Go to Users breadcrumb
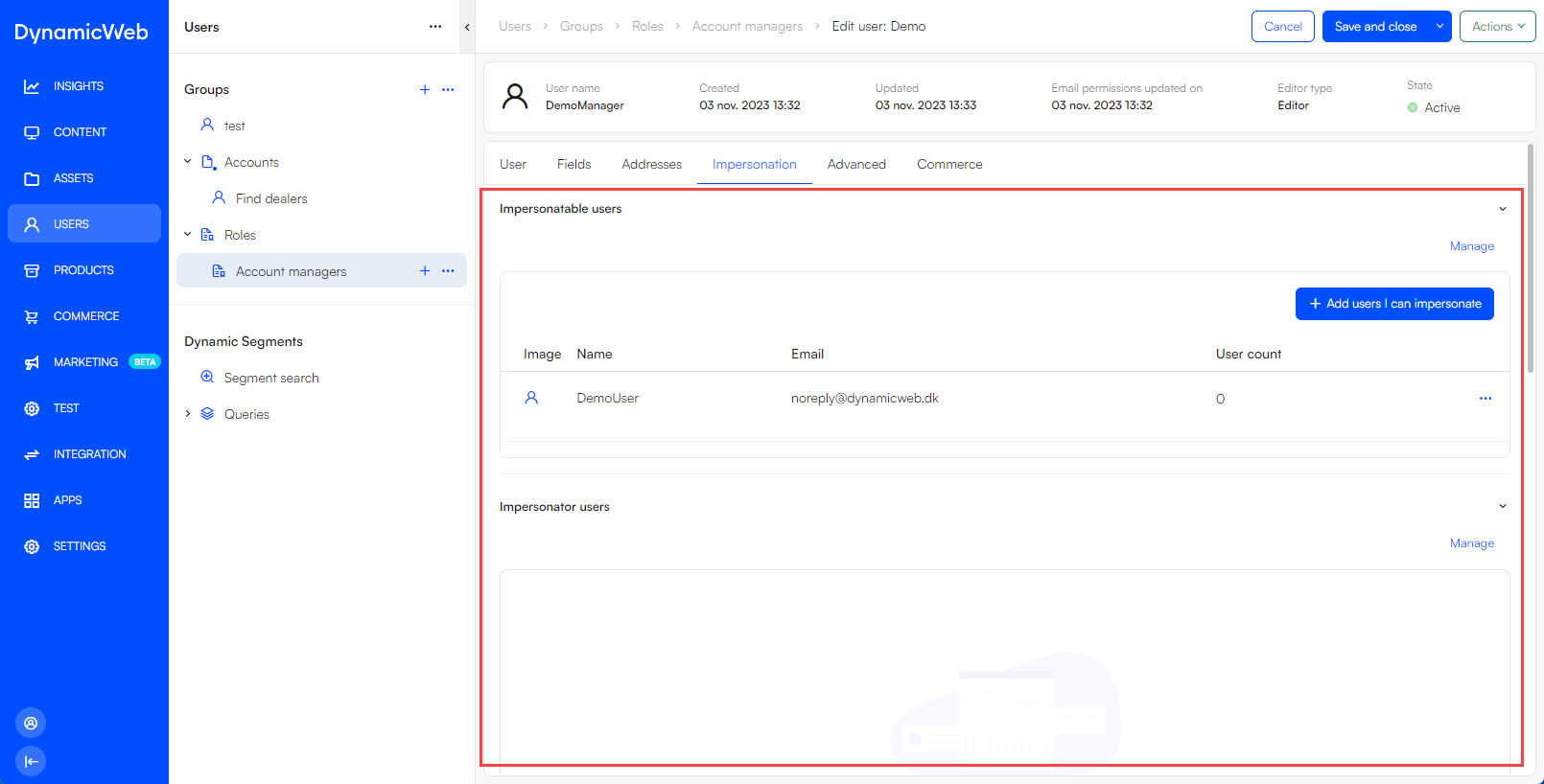The width and height of the screenshot is (1544, 784). (515, 26)
